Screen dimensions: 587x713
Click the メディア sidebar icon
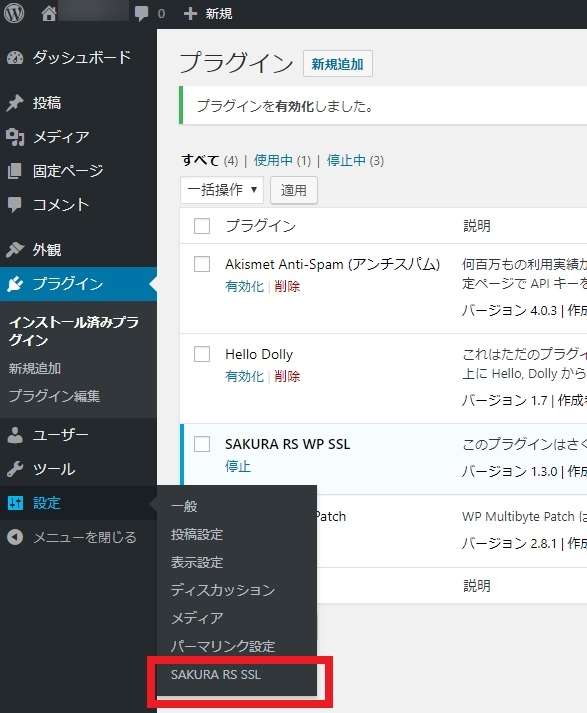click(x=15, y=137)
